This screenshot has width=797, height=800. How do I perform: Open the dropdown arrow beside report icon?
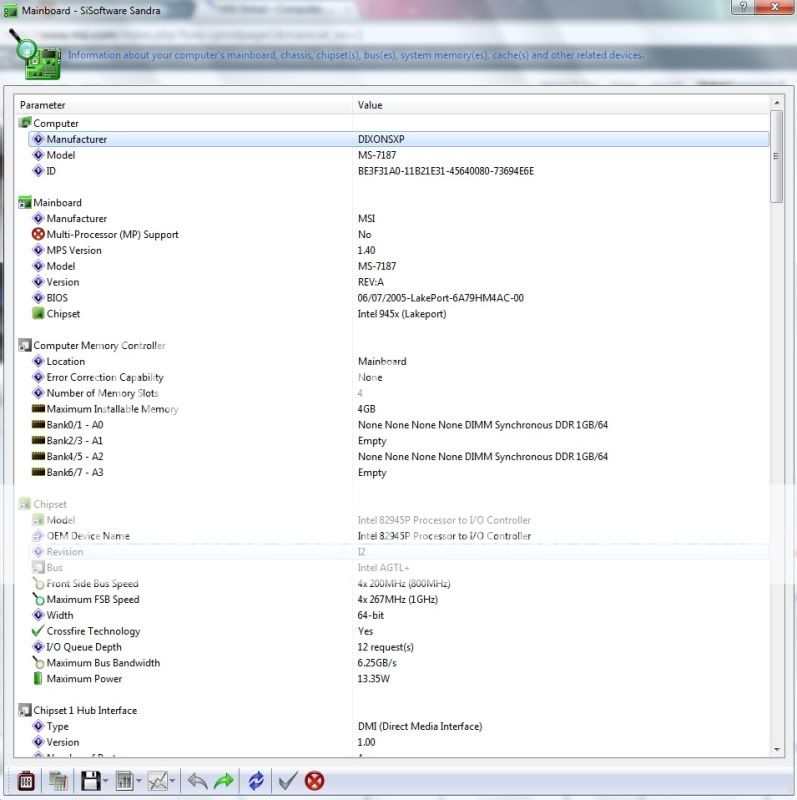[139, 782]
